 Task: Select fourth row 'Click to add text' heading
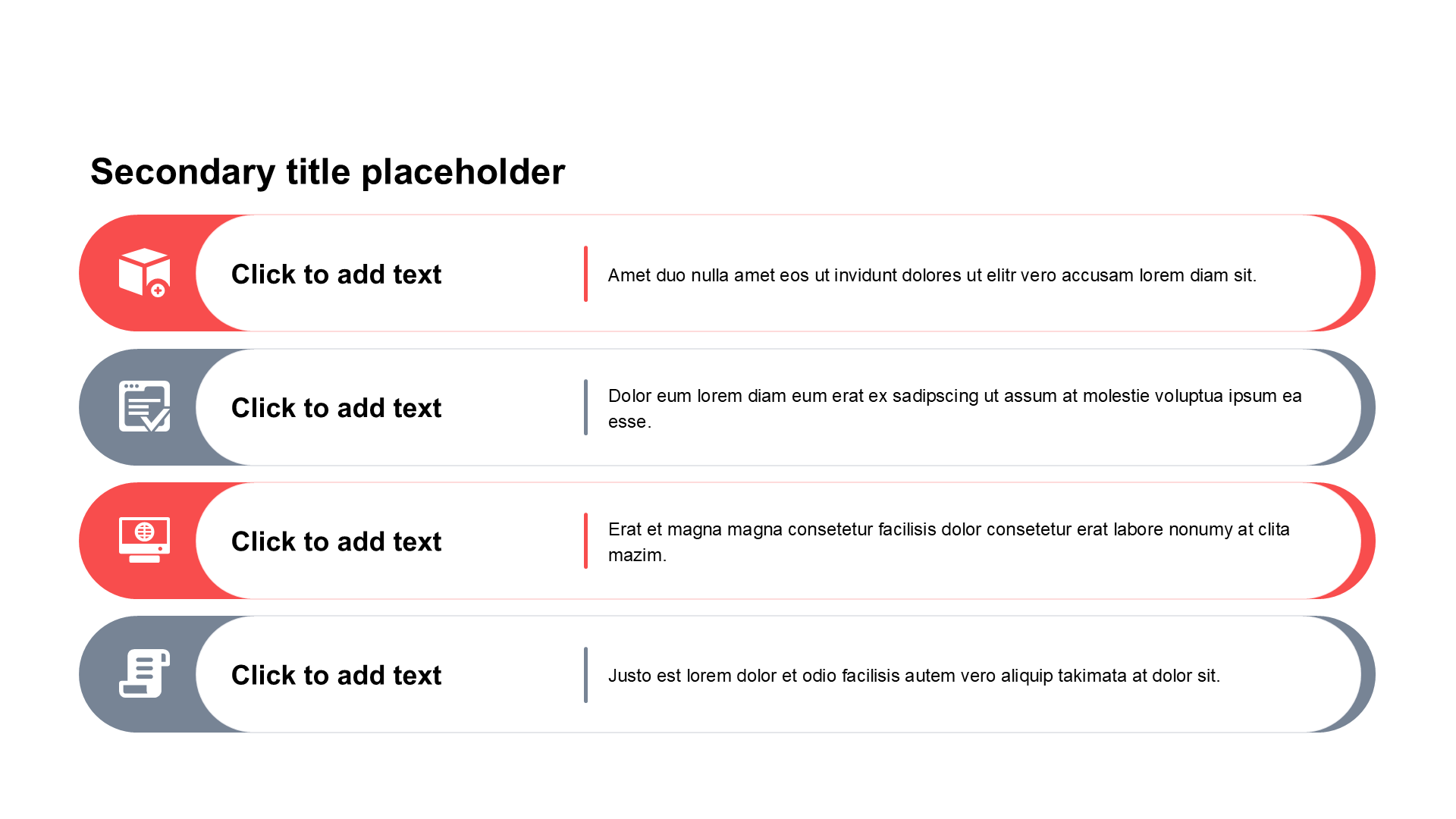pyautogui.click(x=336, y=674)
